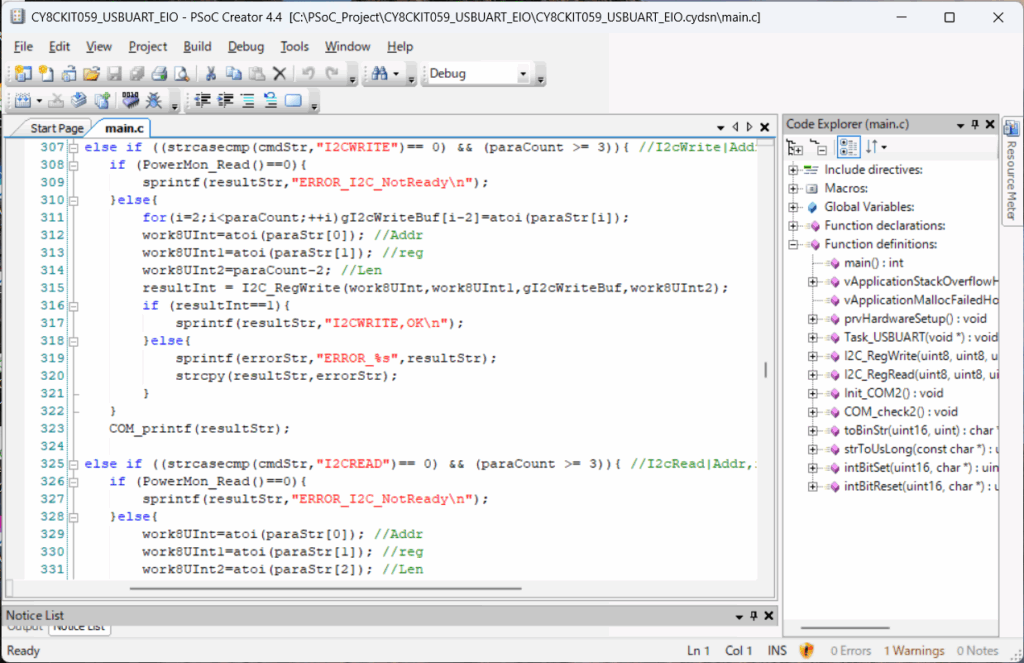The image size is (1024, 663).
Task: Click the New File toolbar icon
Action: pyautogui.click(x=46, y=74)
